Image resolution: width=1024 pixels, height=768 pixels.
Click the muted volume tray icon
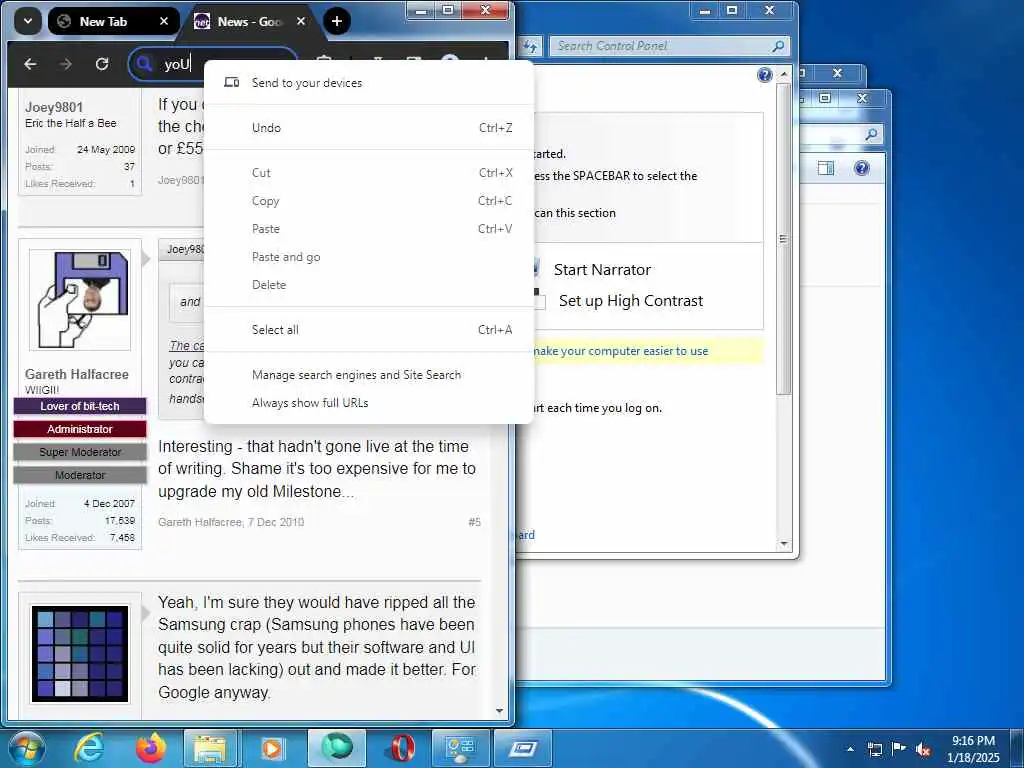click(923, 750)
